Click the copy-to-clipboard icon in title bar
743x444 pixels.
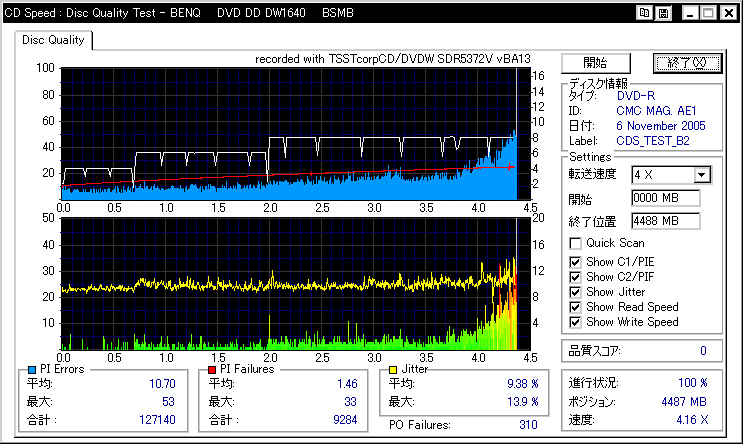click(x=644, y=13)
